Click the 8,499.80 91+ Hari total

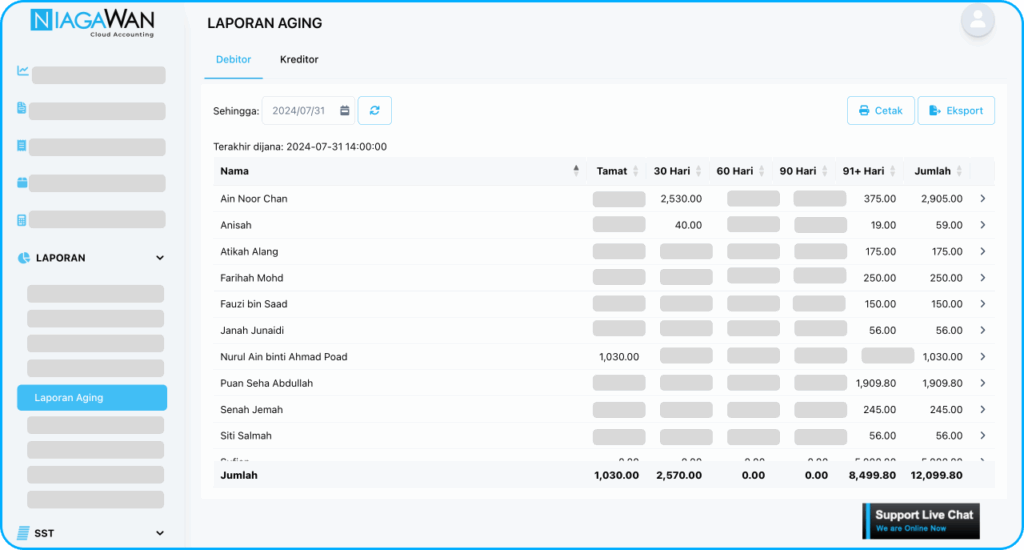click(872, 475)
